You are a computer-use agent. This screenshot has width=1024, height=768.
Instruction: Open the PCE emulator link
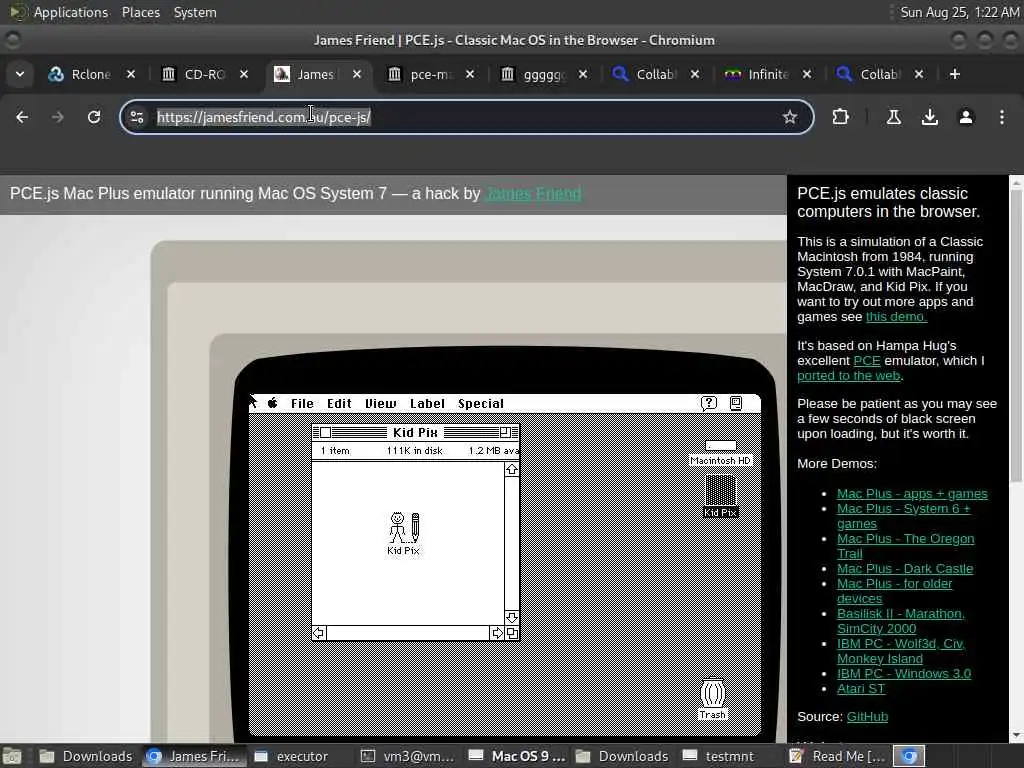tap(867, 360)
